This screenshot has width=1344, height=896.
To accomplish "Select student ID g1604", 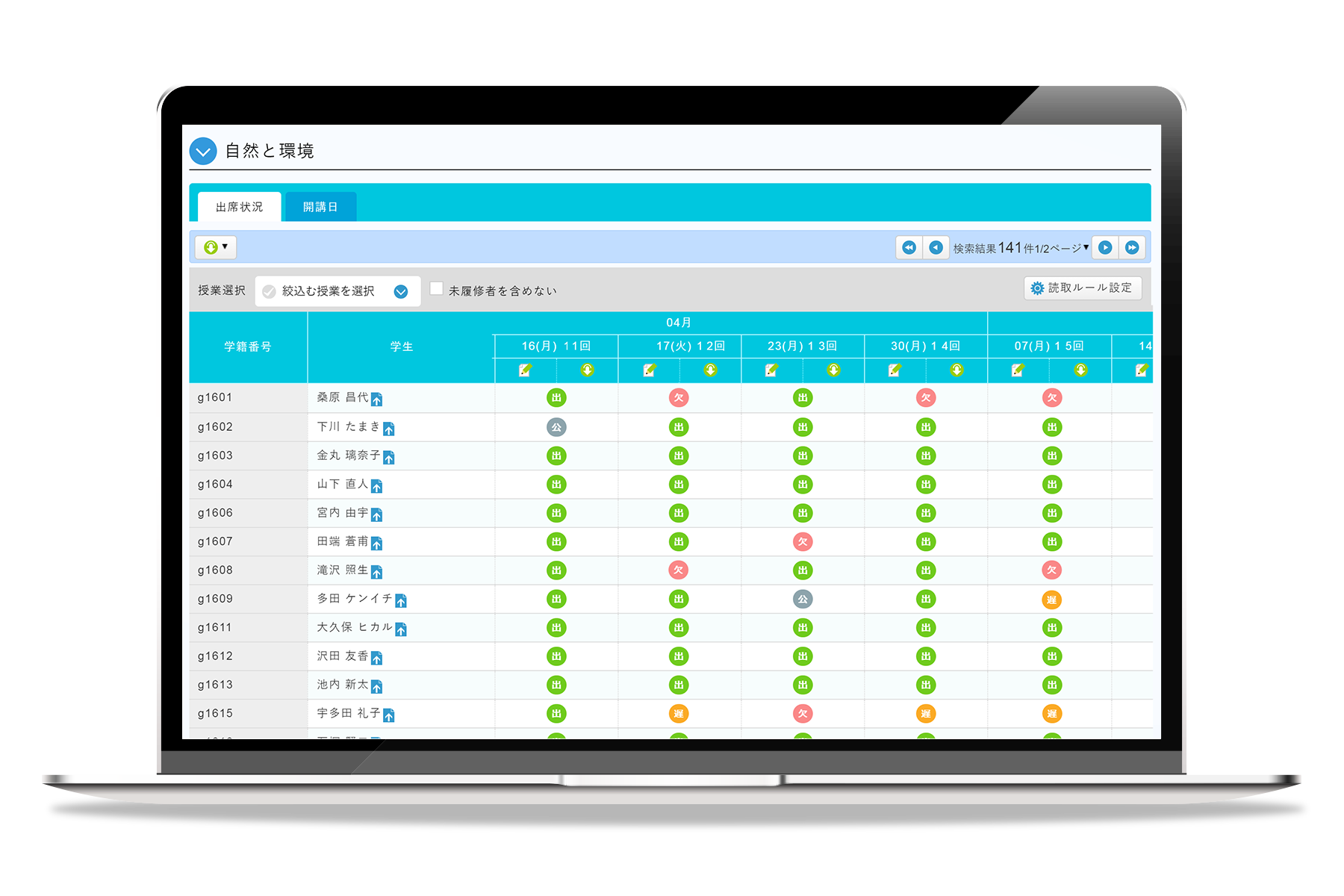I will pyautogui.click(x=215, y=485).
